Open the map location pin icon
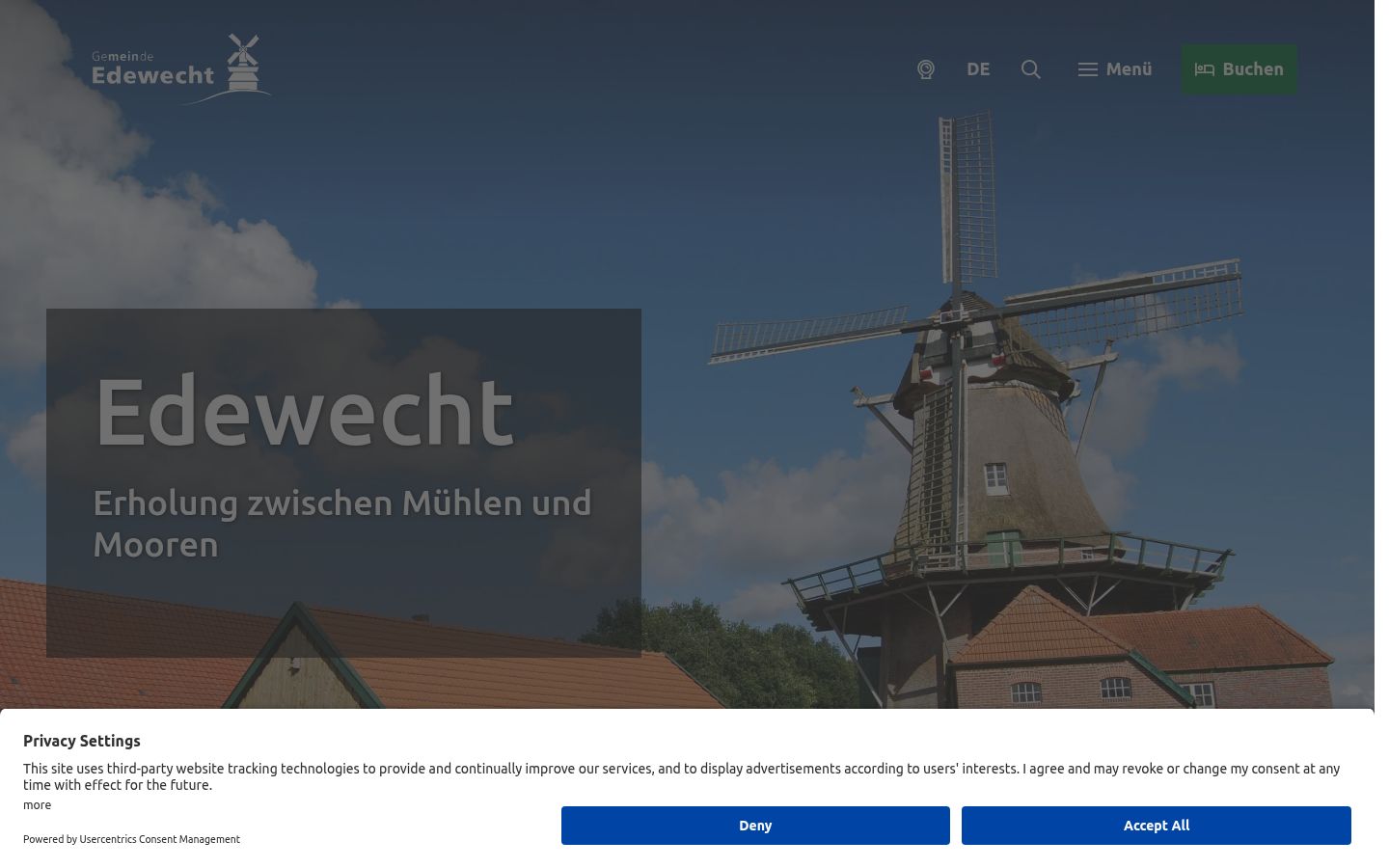Viewport: 1389px width, 868px height. coord(926,69)
